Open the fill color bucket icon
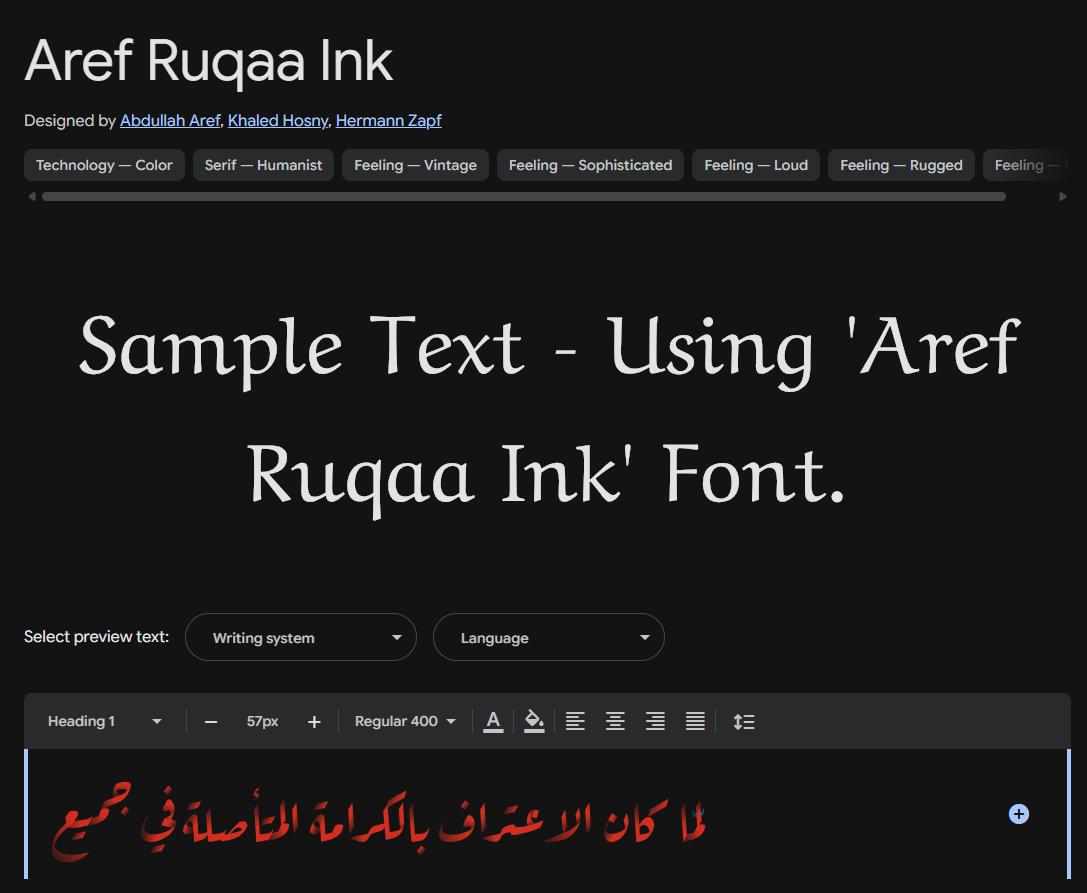The width and height of the screenshot is (1087, 893). [534, 721]
